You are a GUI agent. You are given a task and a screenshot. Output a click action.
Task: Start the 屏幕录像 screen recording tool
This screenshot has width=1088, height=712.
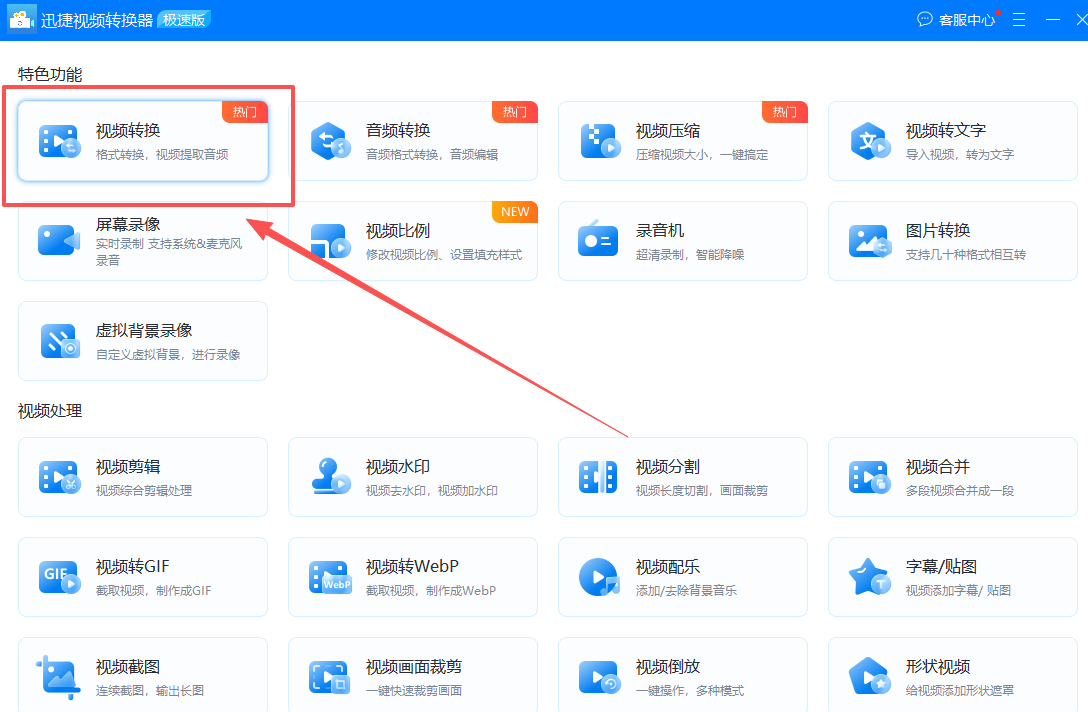(x=140, y=240)
